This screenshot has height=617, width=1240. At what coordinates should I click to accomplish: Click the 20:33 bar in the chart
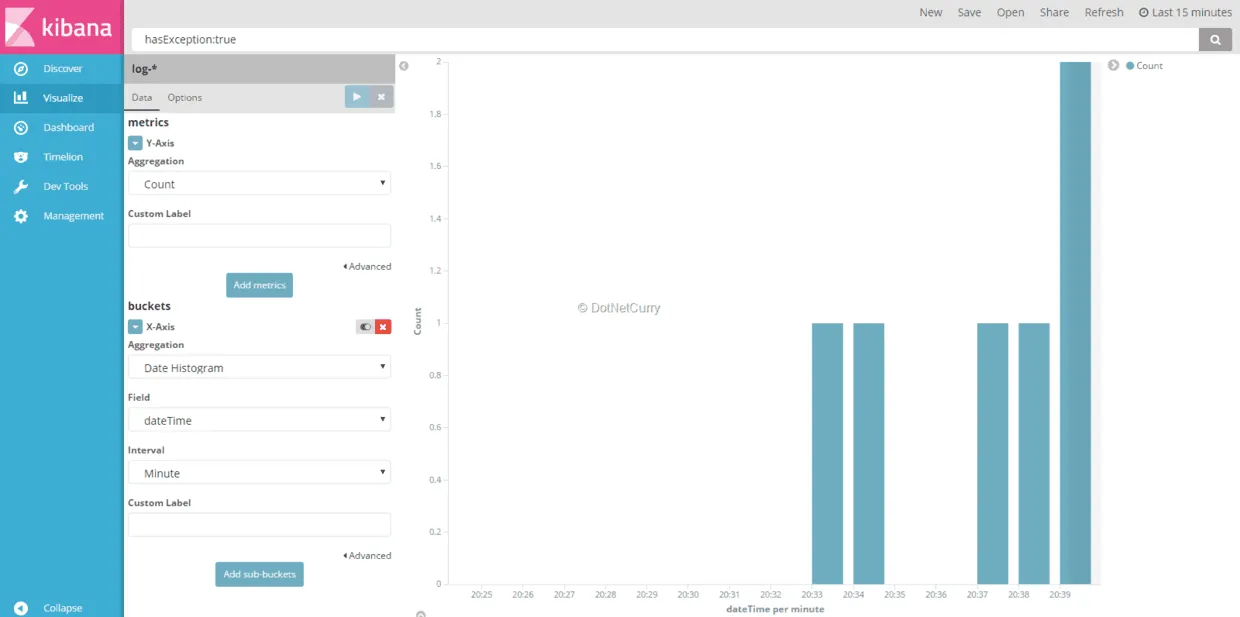point(827,454)
